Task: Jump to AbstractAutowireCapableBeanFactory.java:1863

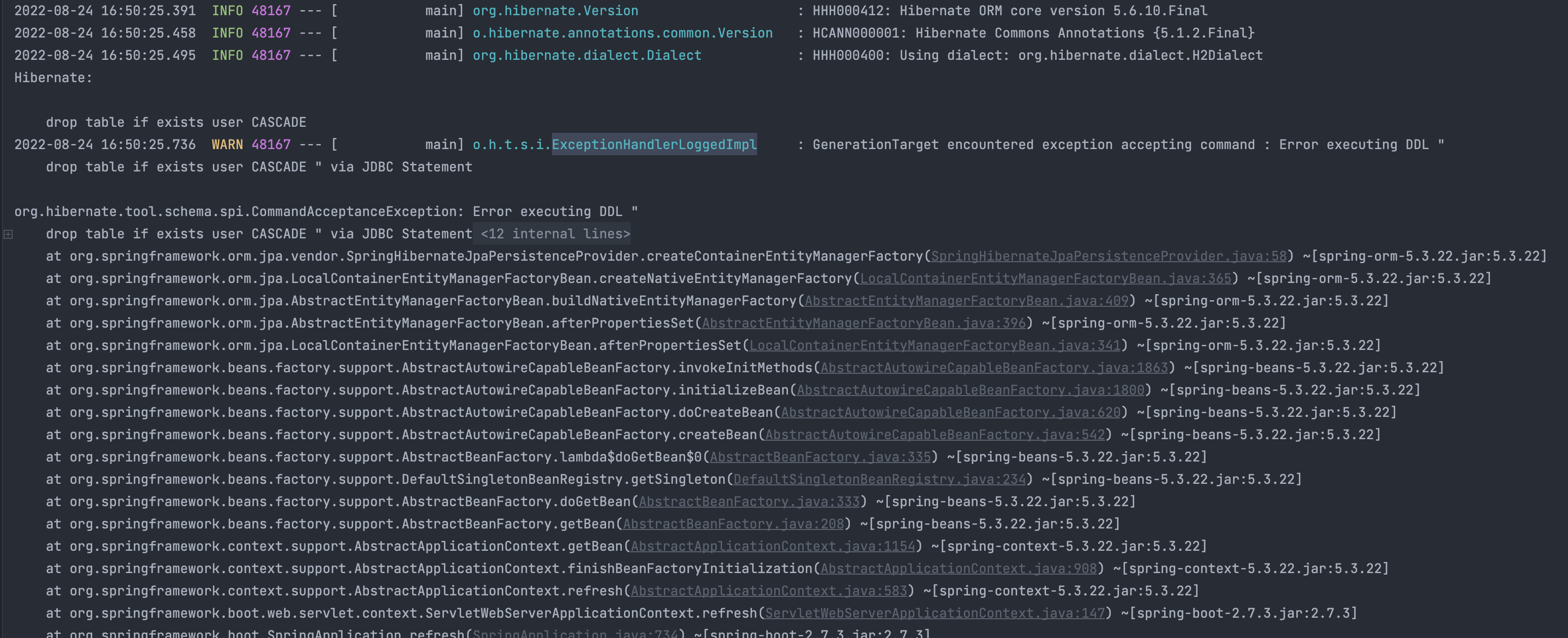Action: [x=994, y=368]
